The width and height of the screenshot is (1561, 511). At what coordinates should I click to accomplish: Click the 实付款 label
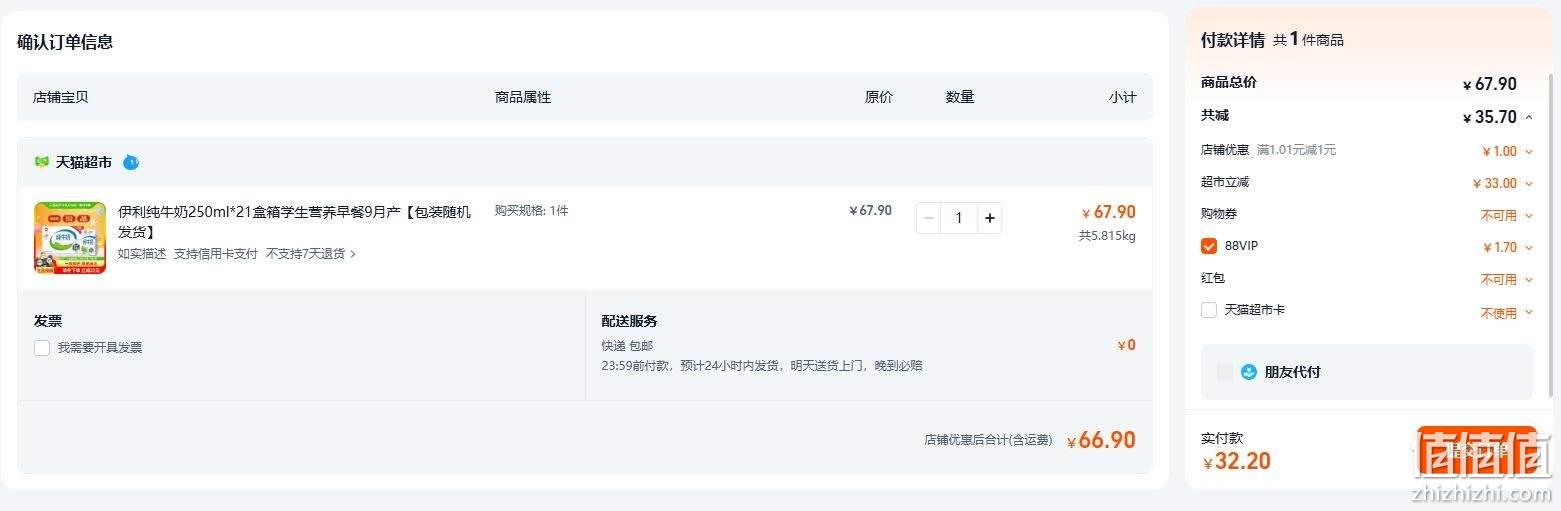click(1222, 438)
